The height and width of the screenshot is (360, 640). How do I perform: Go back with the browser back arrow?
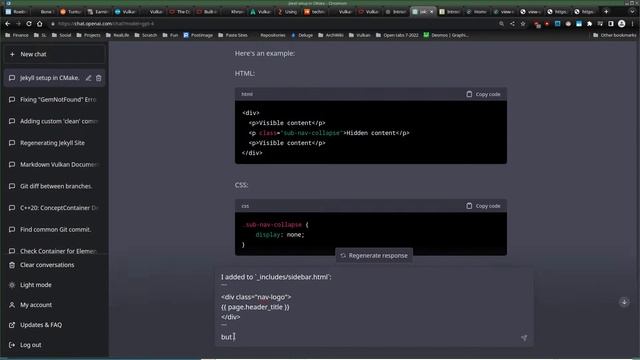pyautogui.click(x=8, y=24)
